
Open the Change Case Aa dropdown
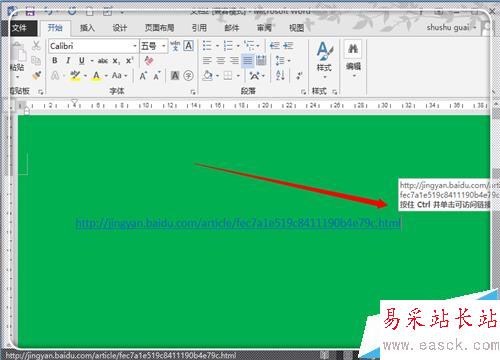(x=119, y=76)
